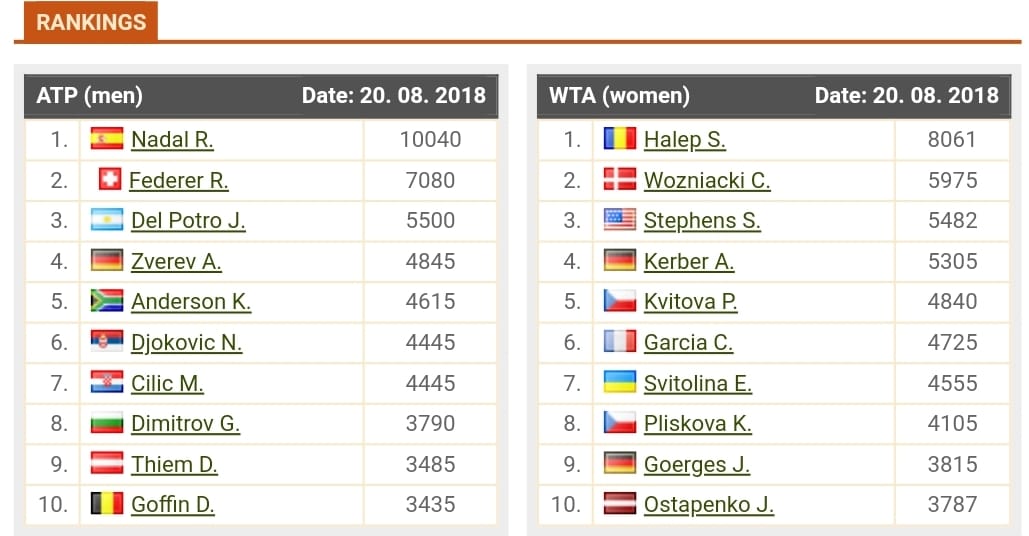Click the Latvian flag beside Ostapenko
1029x536 pixels.
[620, 504]
